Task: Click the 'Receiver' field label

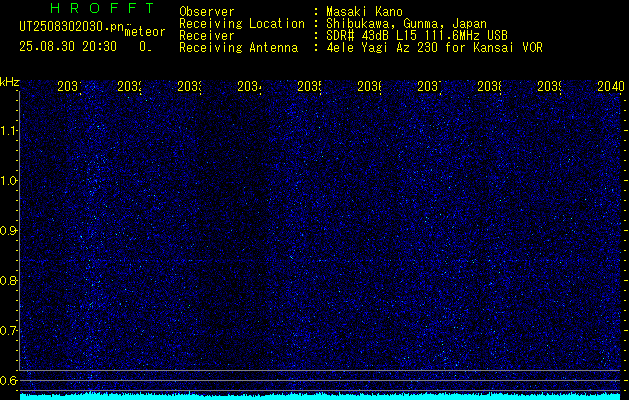Action: pyautogui.click(x=207, y=36)
